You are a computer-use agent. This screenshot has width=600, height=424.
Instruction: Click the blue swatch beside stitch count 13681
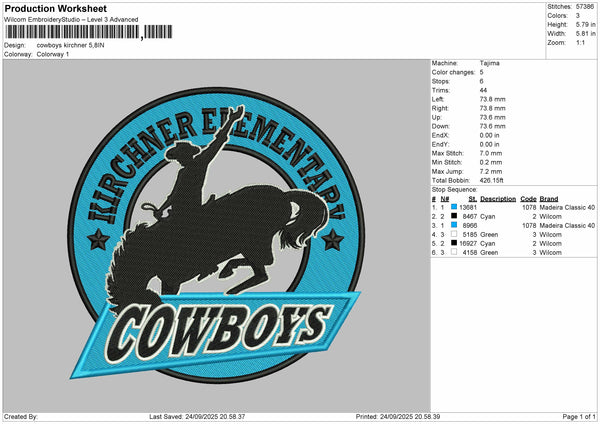[454, 207]
